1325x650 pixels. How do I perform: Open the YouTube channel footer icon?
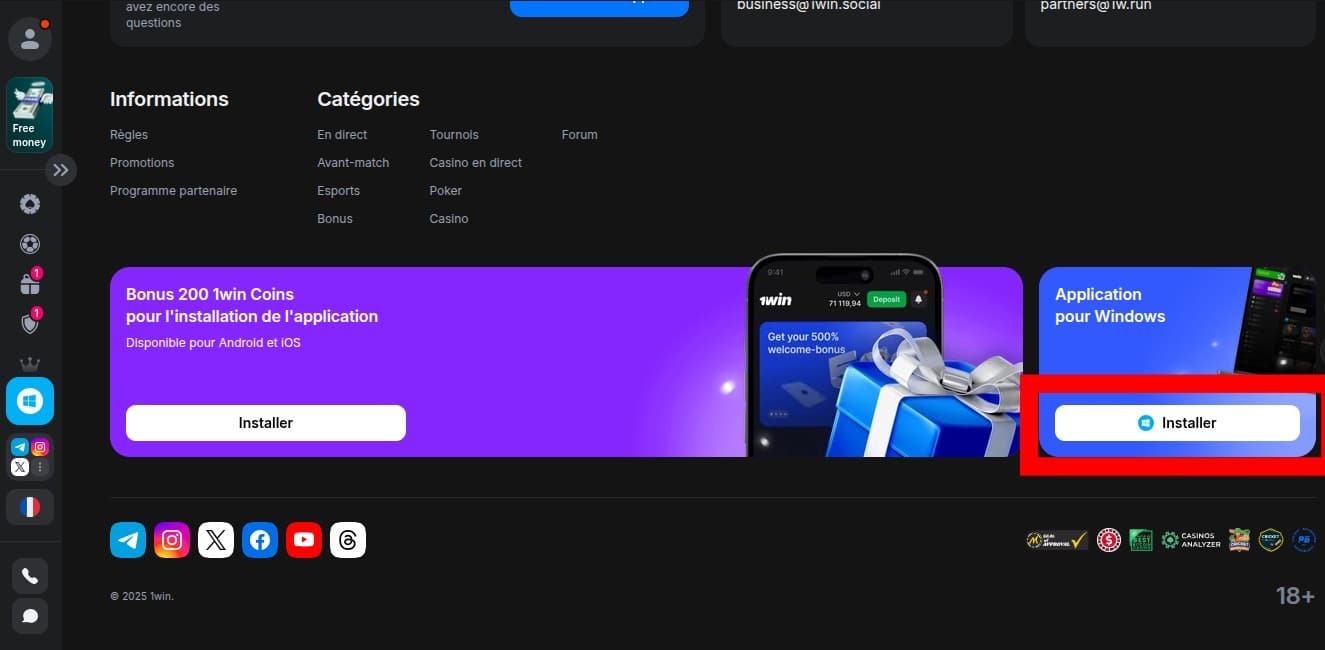pyautogui.click(x=304, y=540)
